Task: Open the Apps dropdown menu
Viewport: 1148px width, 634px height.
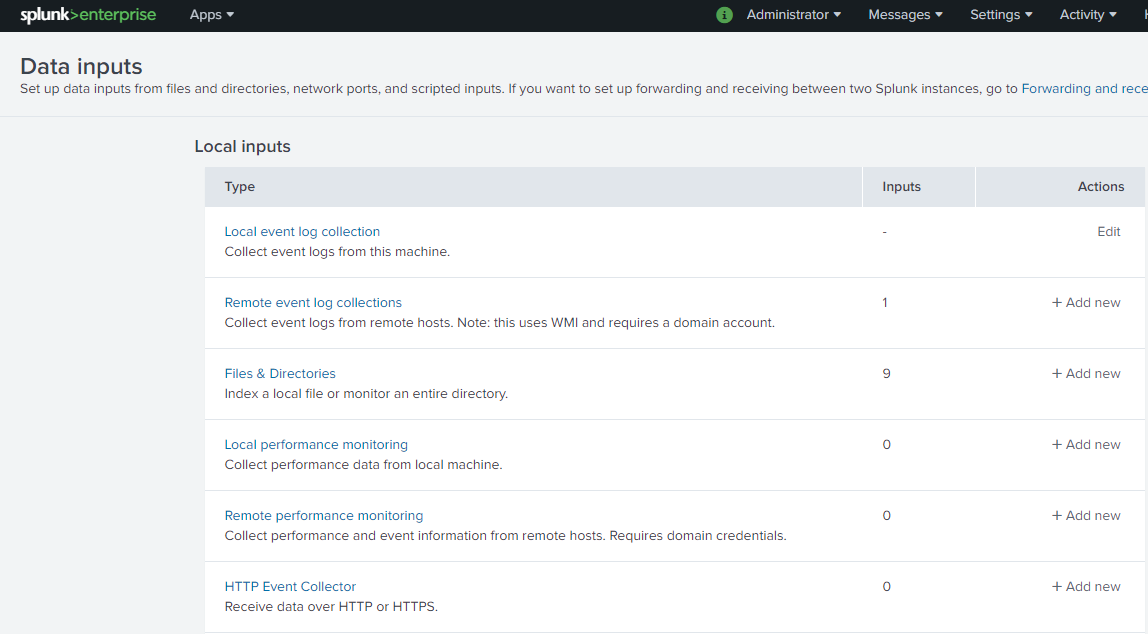Action: pyautogui.click(x=211, y=15)
